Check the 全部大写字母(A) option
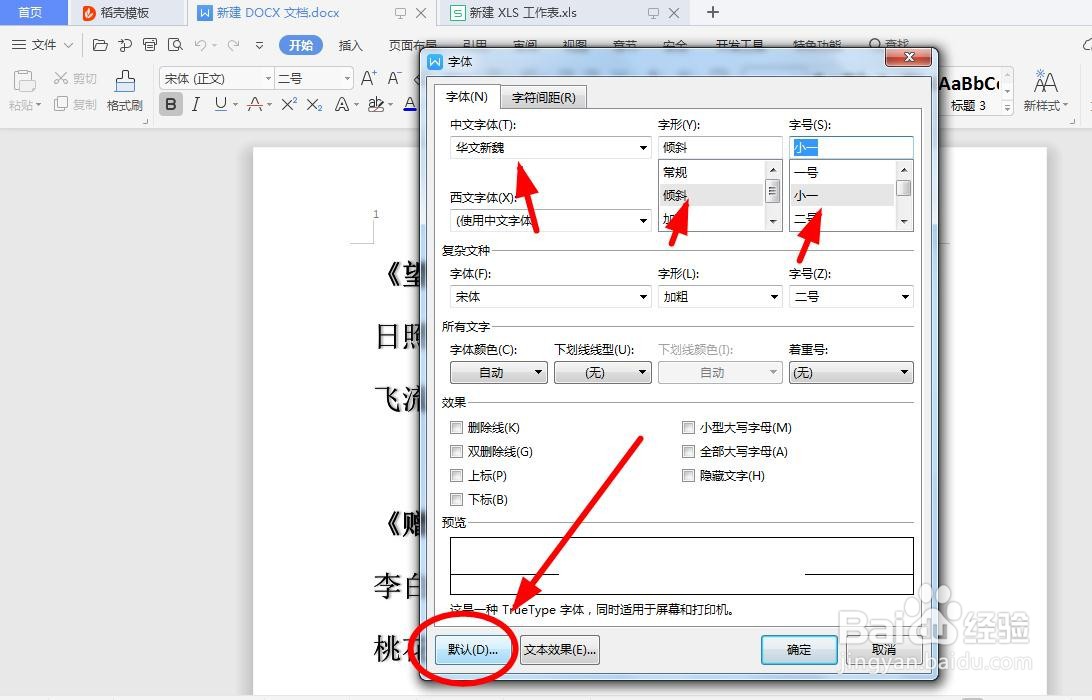Image resolution: width=1092 pixels, height=700 pixels. (x=688, y=451)
